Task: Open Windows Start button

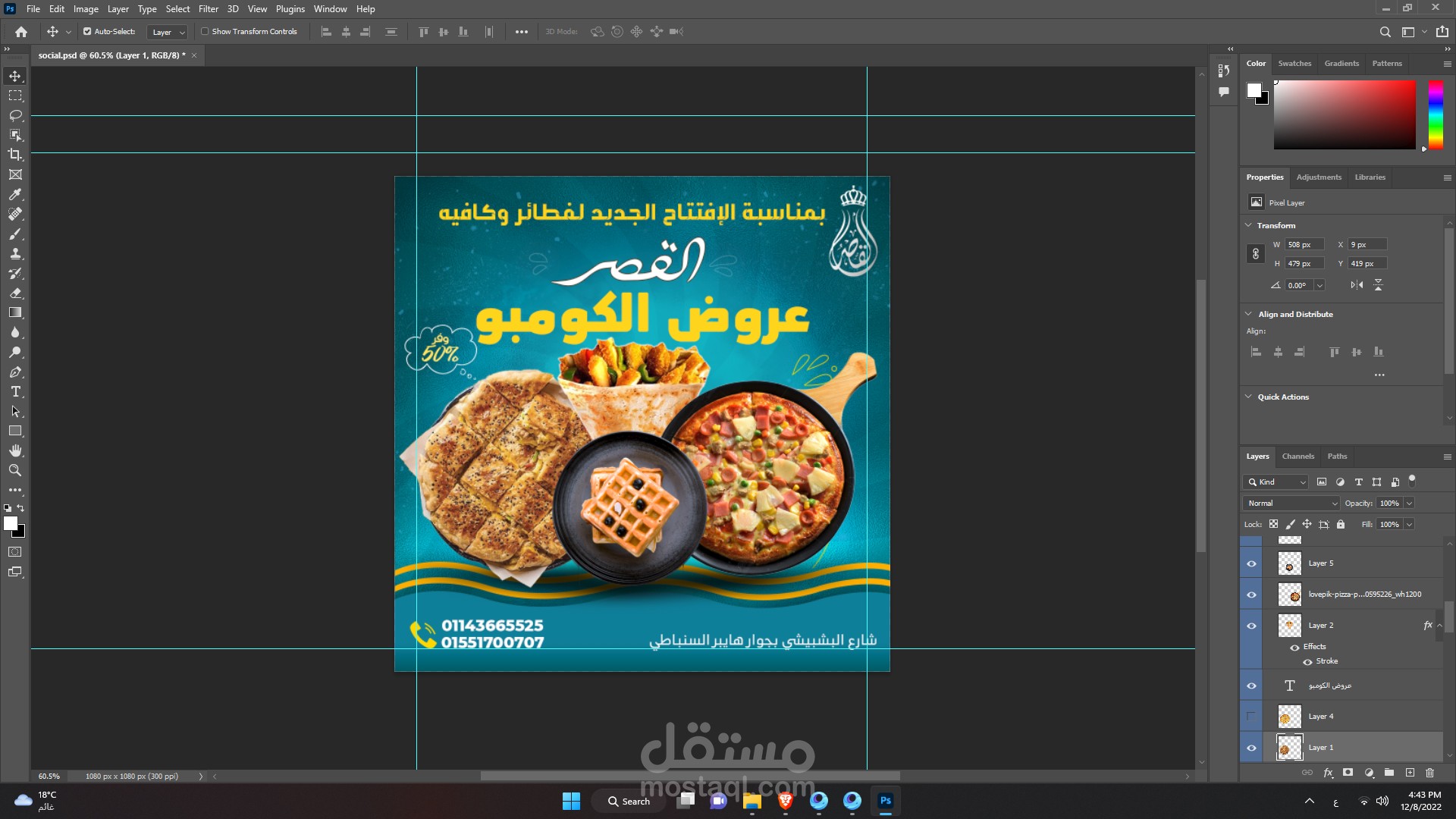Action: [x=571, y=801]
